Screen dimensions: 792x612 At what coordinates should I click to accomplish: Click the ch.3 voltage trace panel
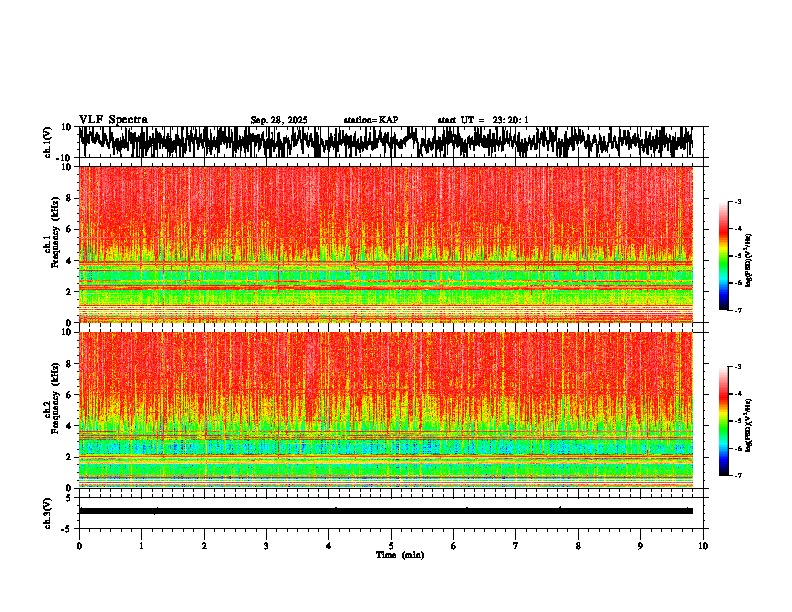pyautogui.click(x=391, y=513)
